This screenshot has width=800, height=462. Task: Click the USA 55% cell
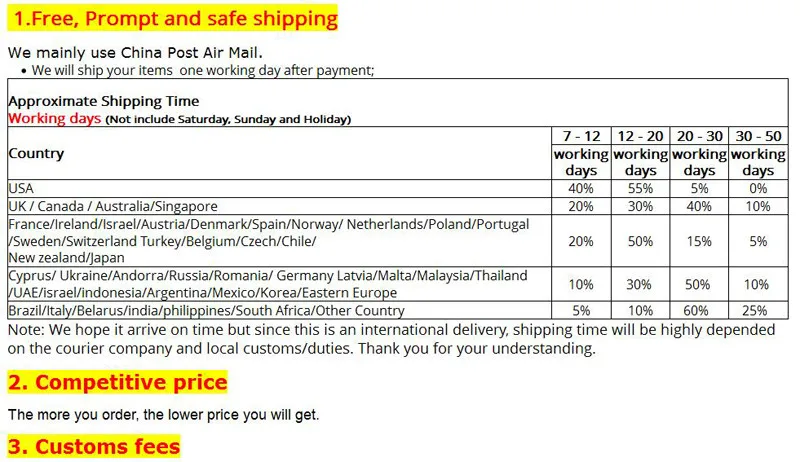(640, 189)
